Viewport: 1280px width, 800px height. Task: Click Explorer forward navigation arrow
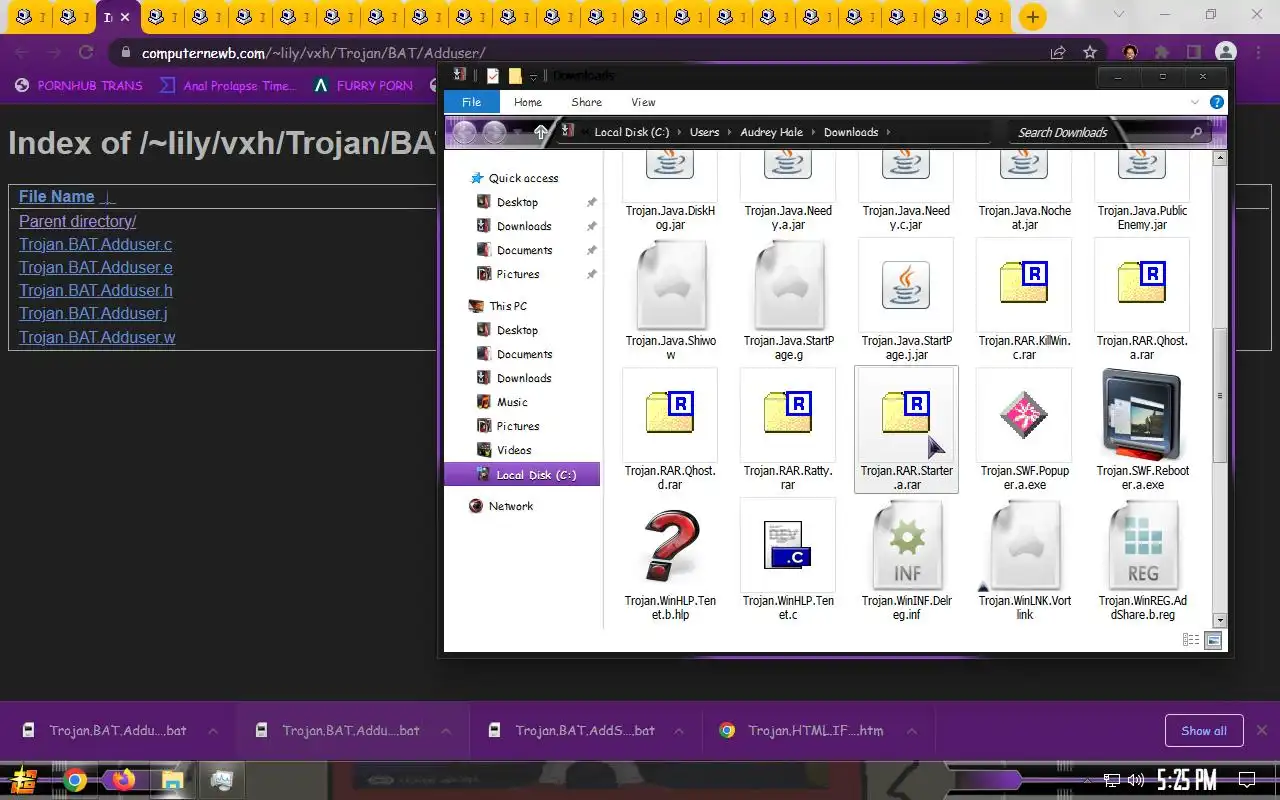494,132
